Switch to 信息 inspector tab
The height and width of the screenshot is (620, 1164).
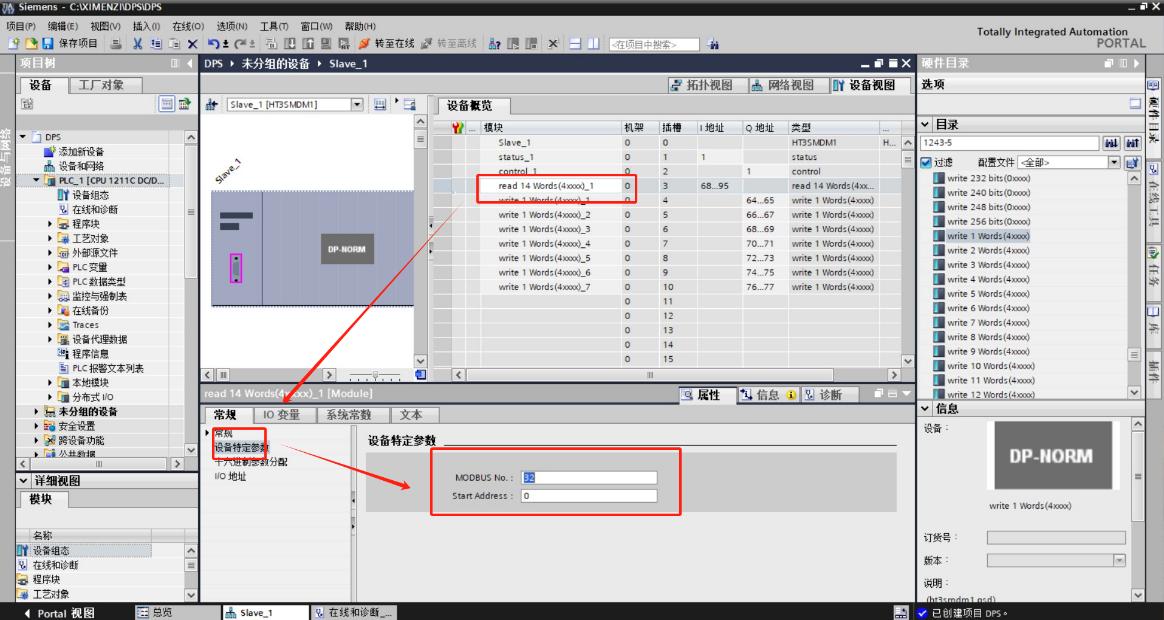(768, 395)
